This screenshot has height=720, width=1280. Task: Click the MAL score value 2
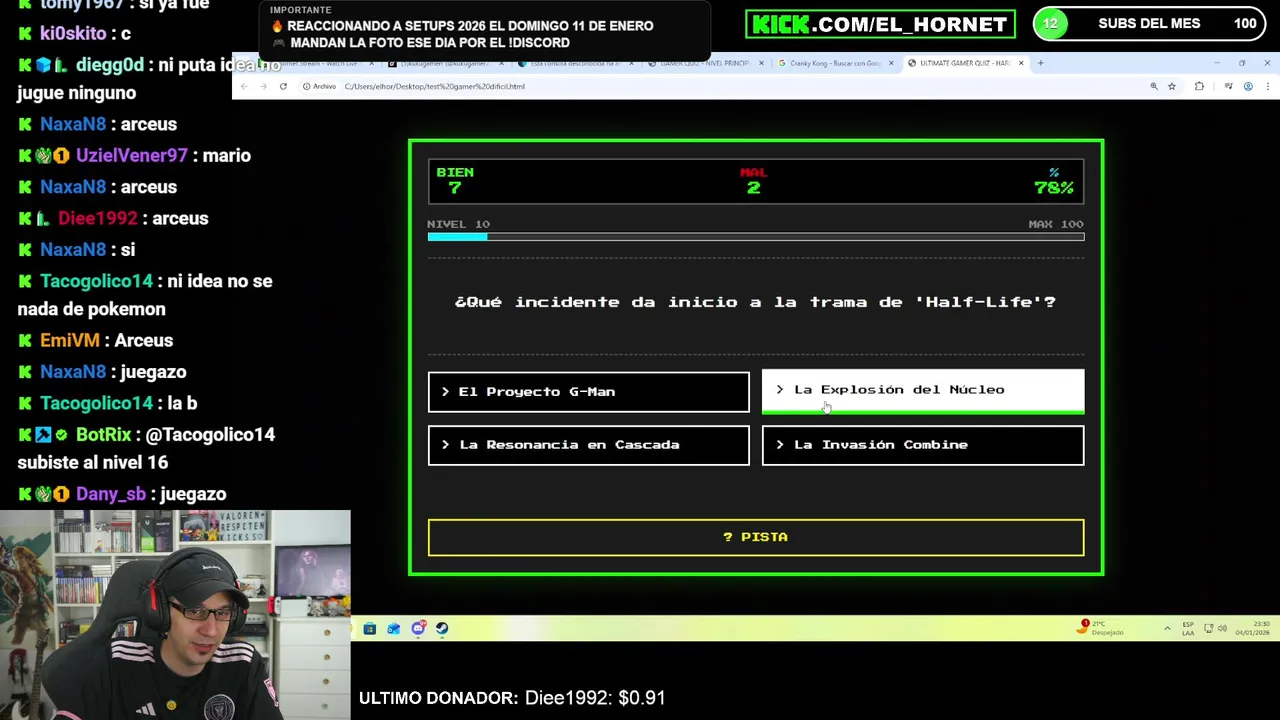click(753, 188)
